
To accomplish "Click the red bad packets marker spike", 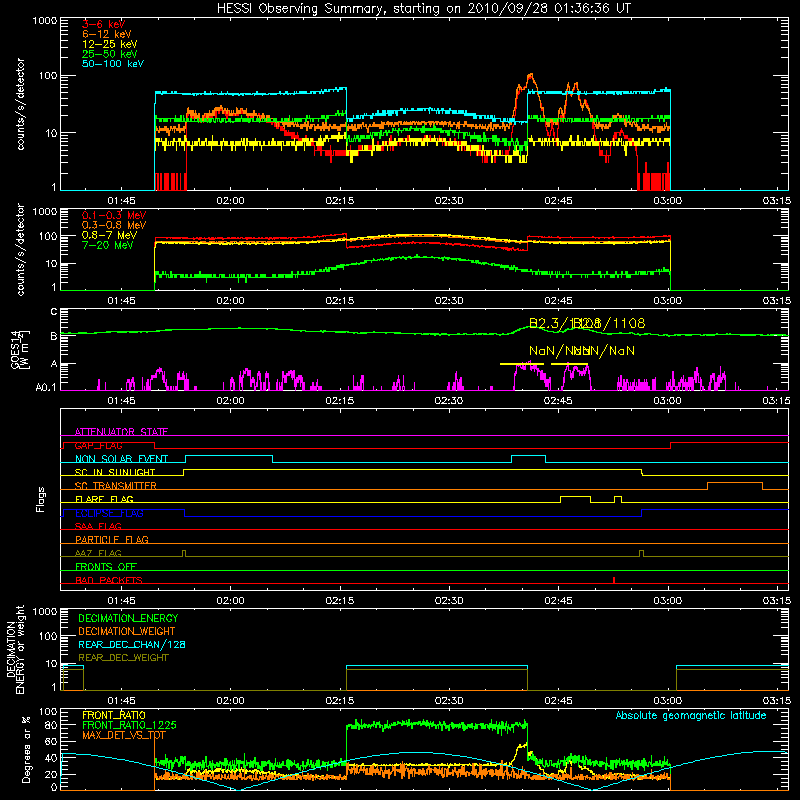I will pyautogui.click(x=614, y=580).
